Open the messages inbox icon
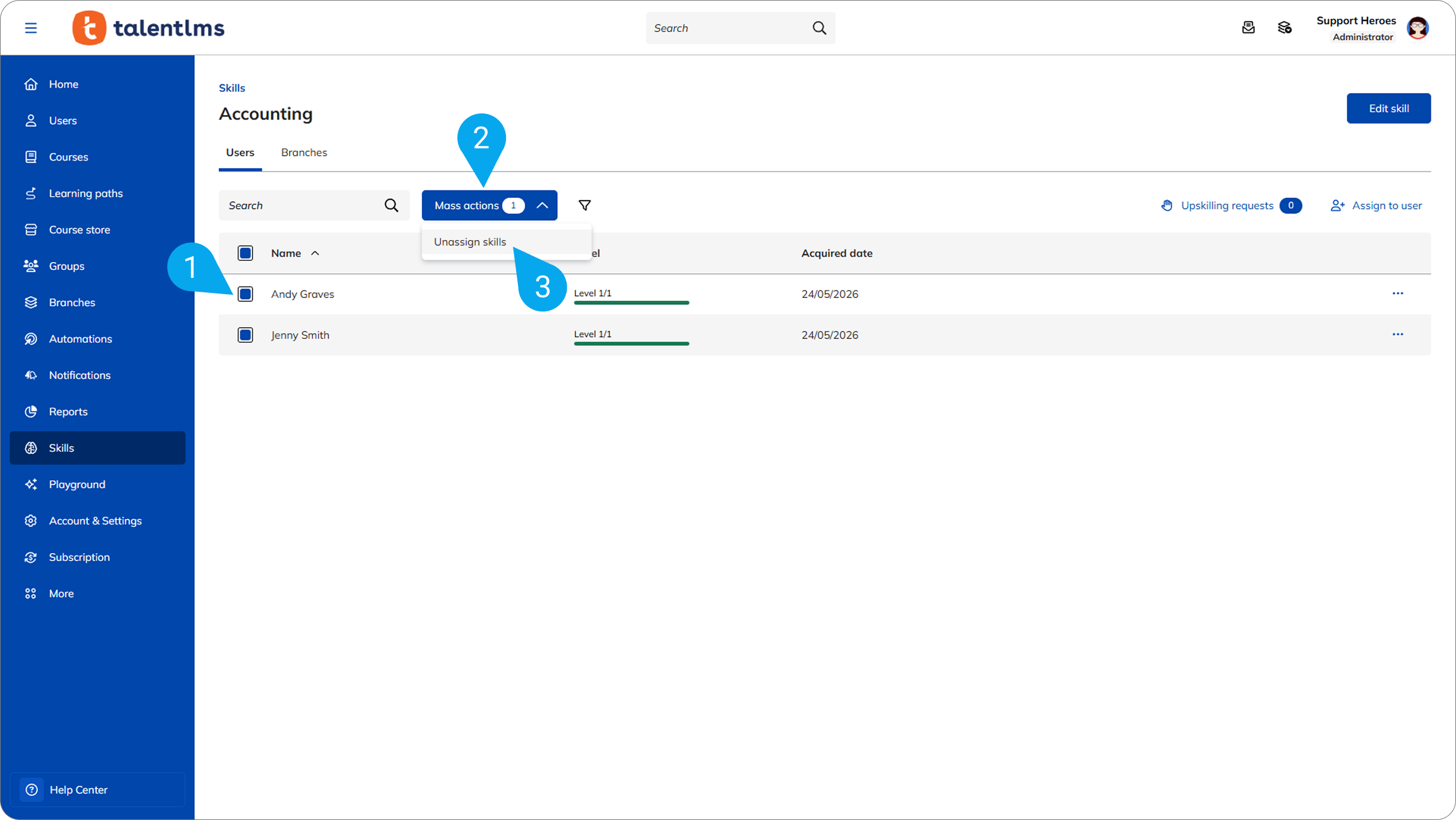1456x820 pixels. pyautogui.click(x=1248, y=28)
